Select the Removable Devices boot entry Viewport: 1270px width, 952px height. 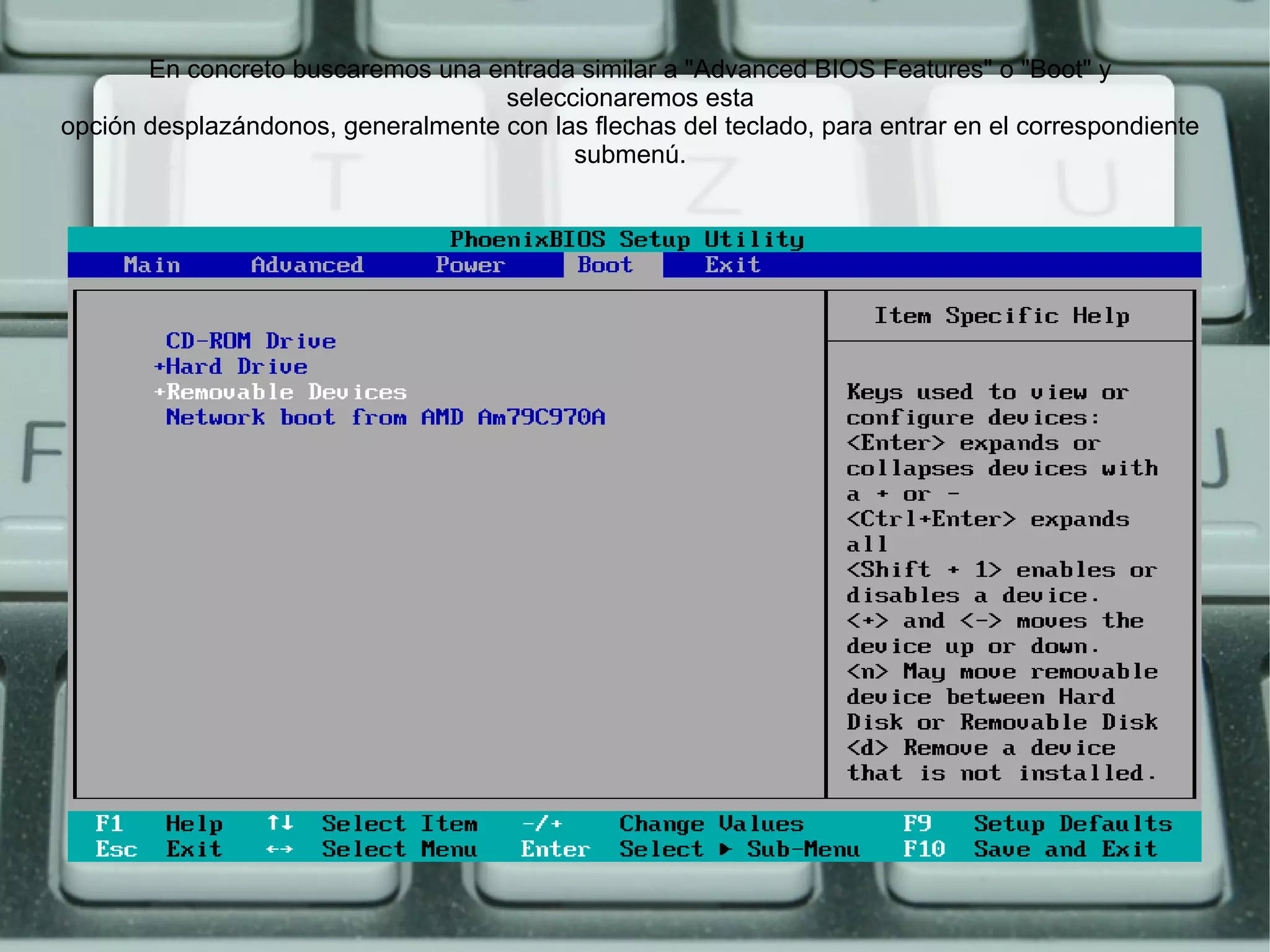tap(286, 392)
